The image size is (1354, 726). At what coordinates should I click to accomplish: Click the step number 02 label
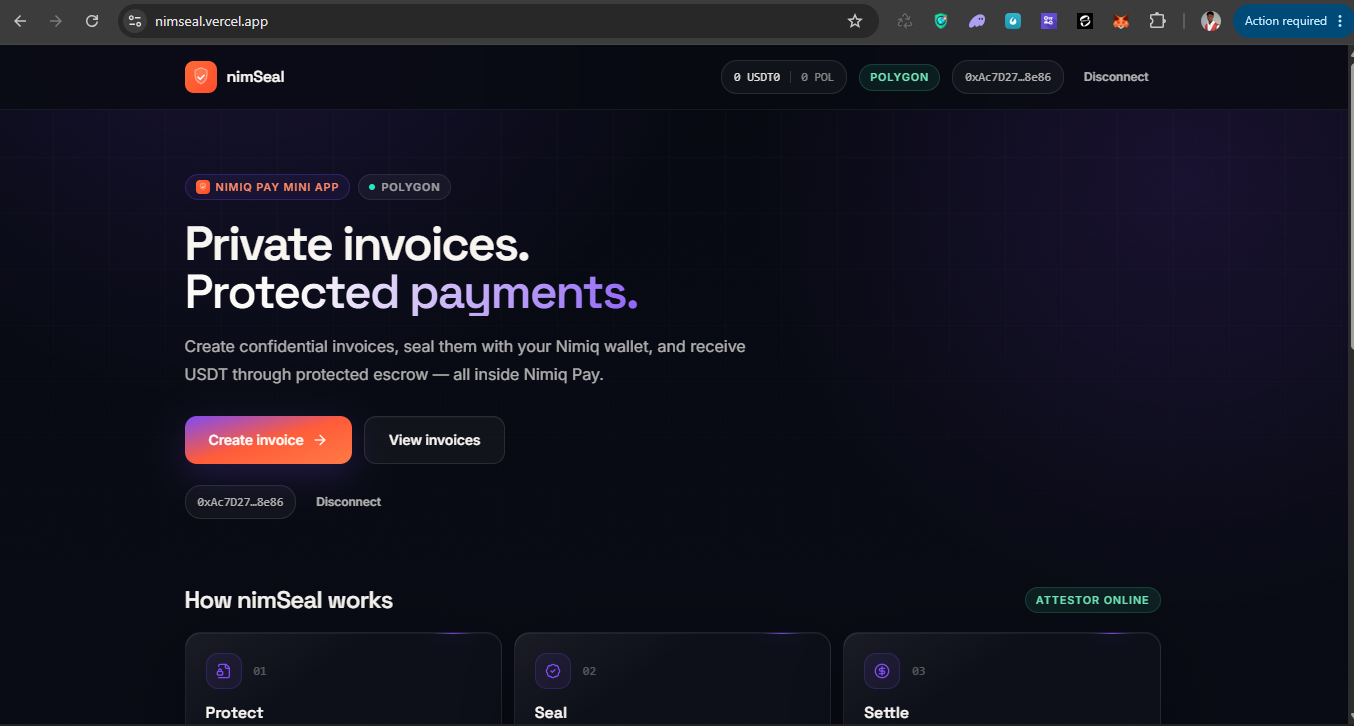pos(589,671)
